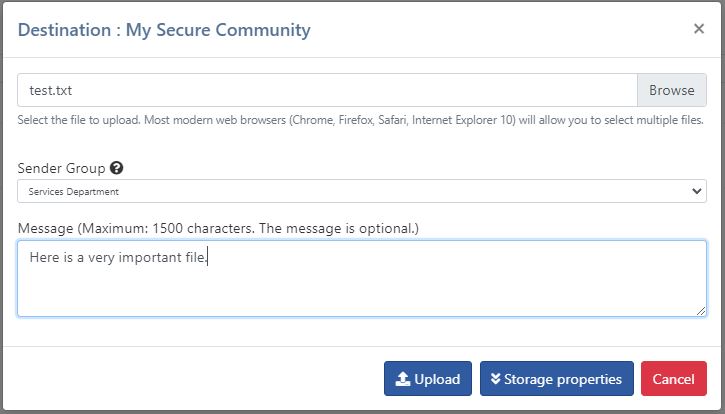This screenshot has width=725, height=414.
Task: Click the Sender Group help question-mark icon
Action: point(117,168)
